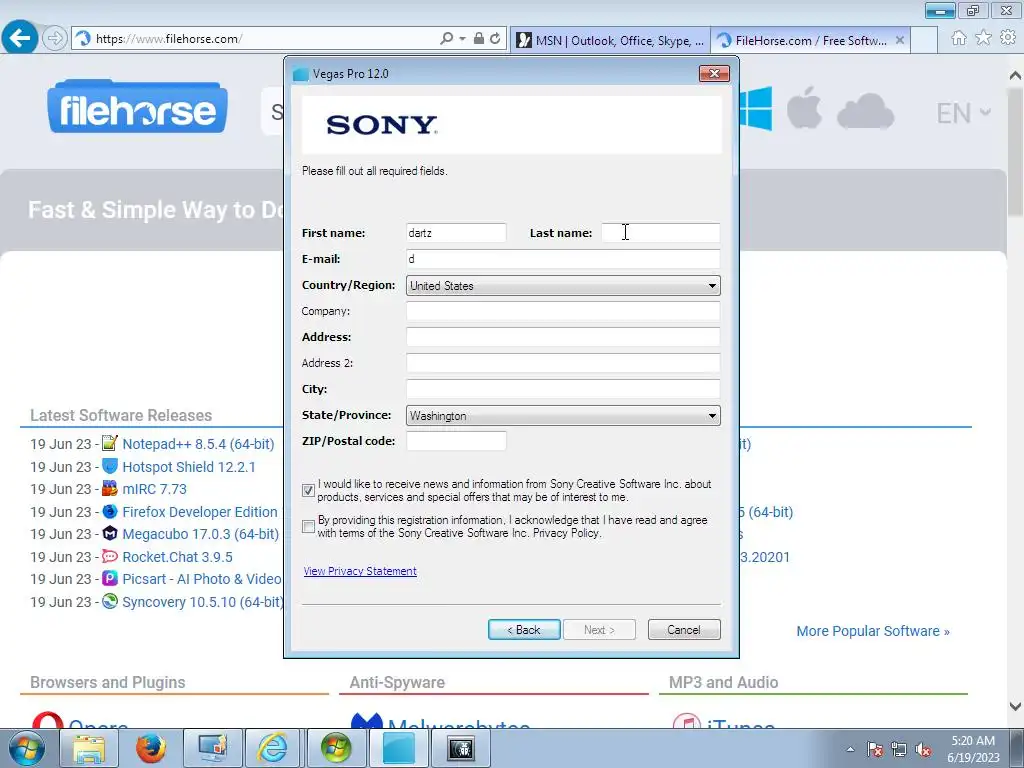Click the Last name field

(660, 233)
